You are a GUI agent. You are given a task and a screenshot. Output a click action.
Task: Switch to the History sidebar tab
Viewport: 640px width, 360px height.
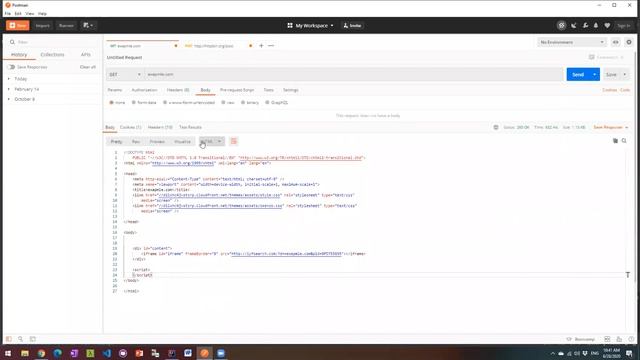(19, 55)
